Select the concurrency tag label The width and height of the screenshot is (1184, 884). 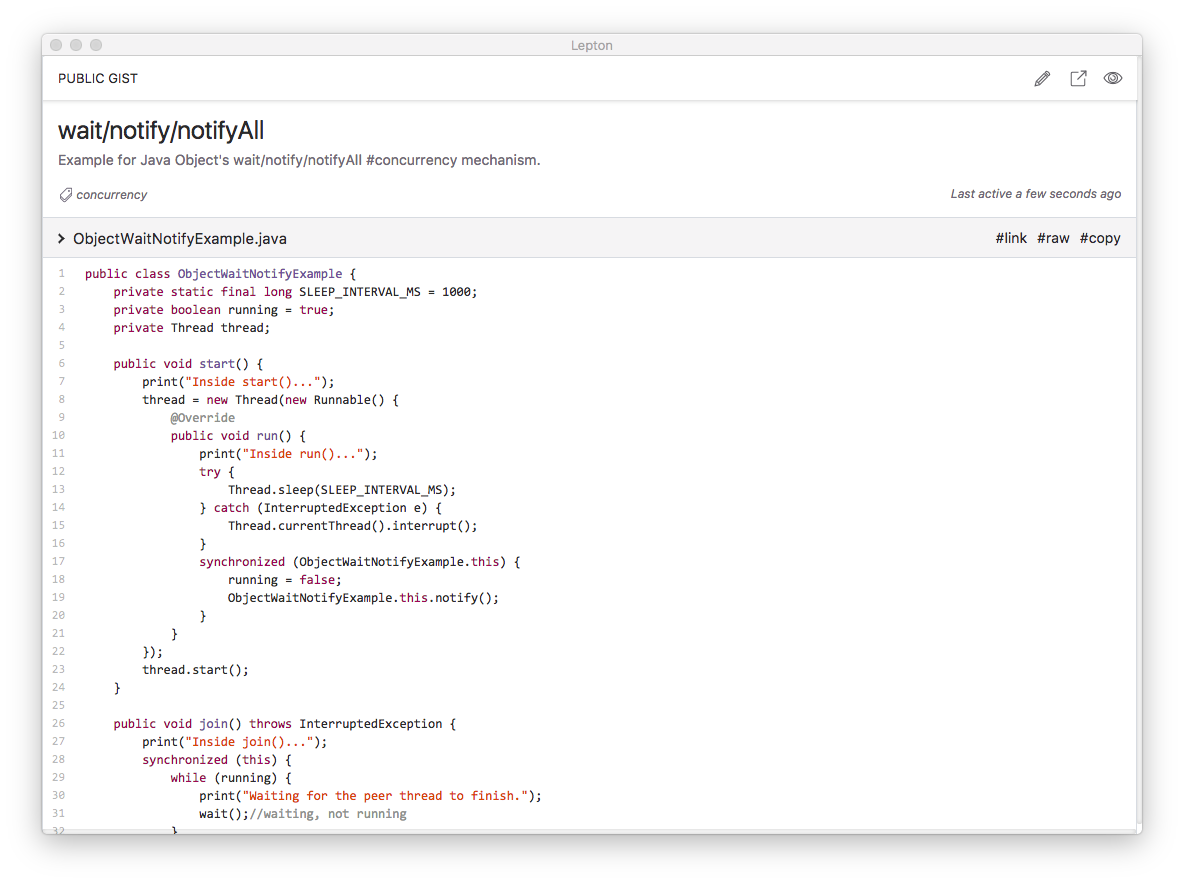click(112, 195)
